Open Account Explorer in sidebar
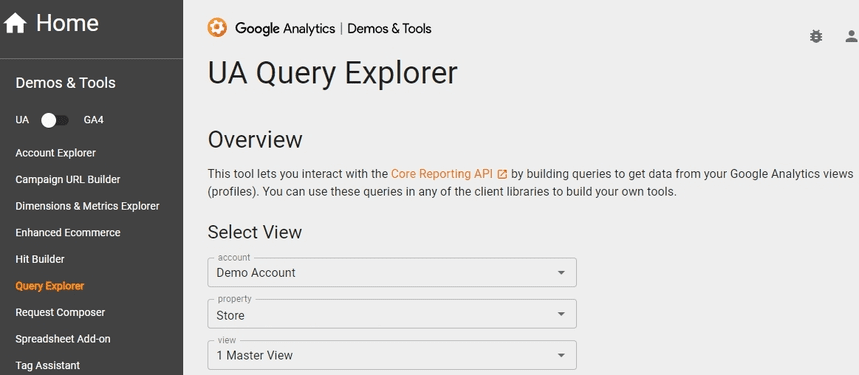859x375 pixels. pyautogui.click(x=55, y=153)
